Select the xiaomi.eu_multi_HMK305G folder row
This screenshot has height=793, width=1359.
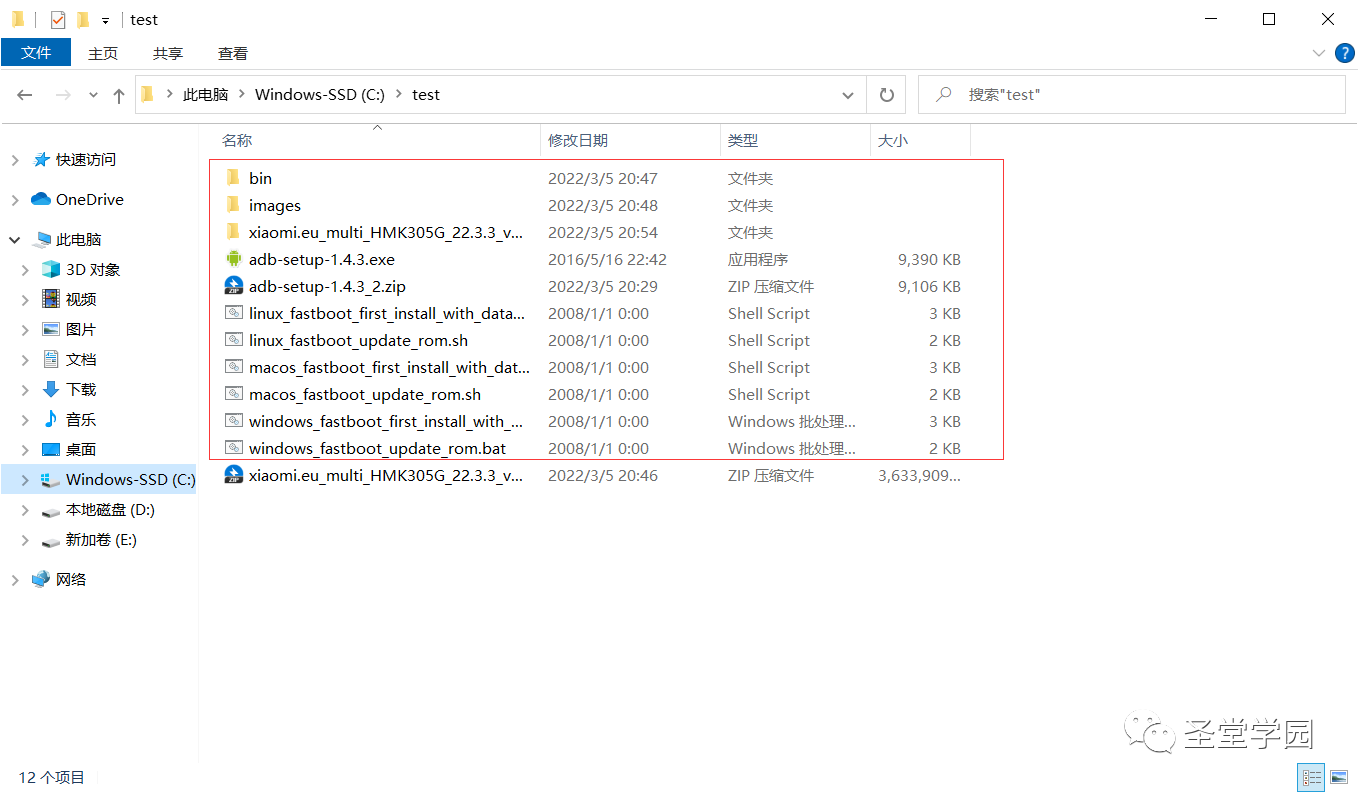click(x=606, y=232)
